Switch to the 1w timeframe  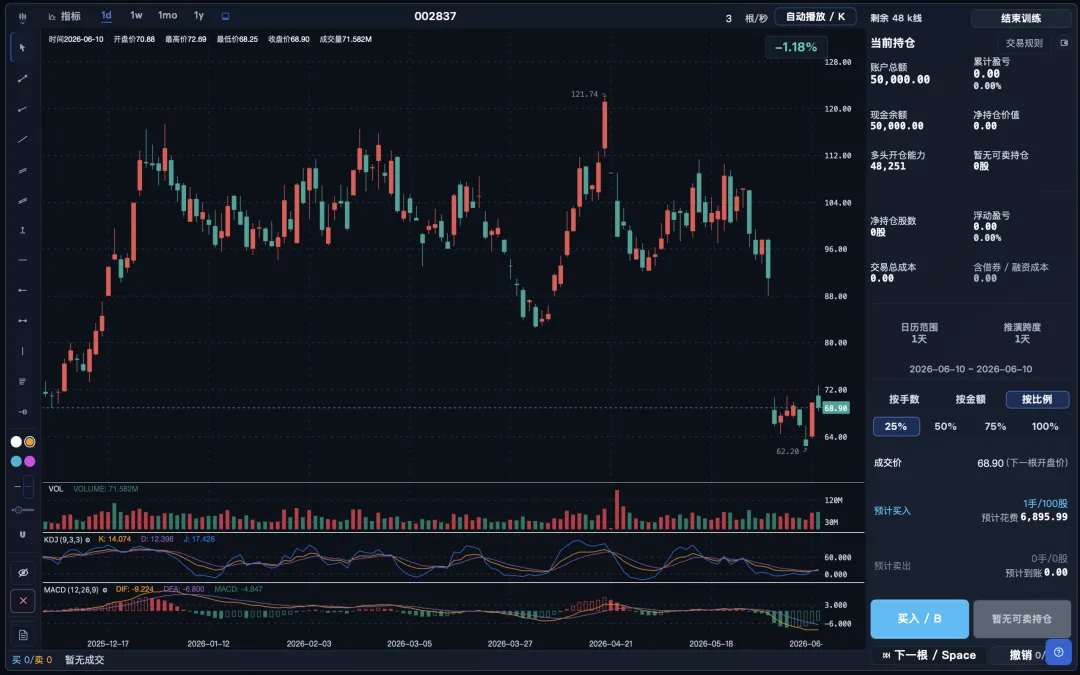click(136, 15)
